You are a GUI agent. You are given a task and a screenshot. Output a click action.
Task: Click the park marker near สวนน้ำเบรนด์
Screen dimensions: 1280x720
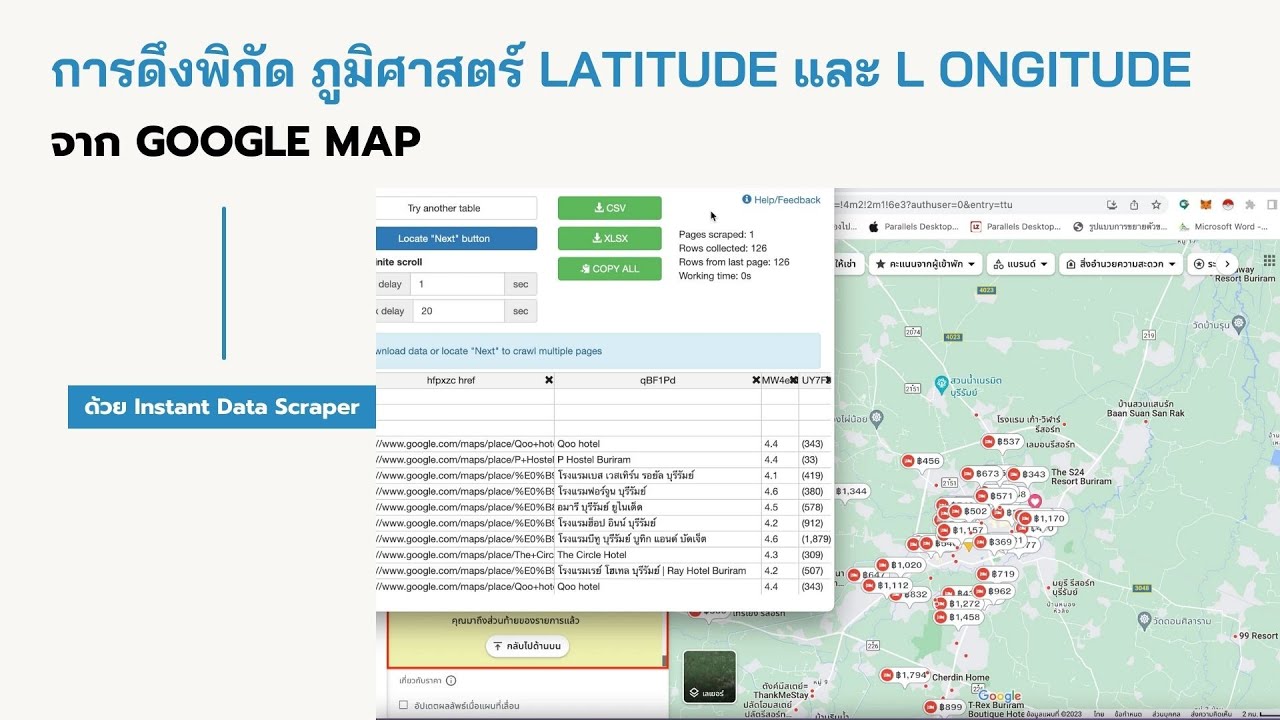click(940, 383)
